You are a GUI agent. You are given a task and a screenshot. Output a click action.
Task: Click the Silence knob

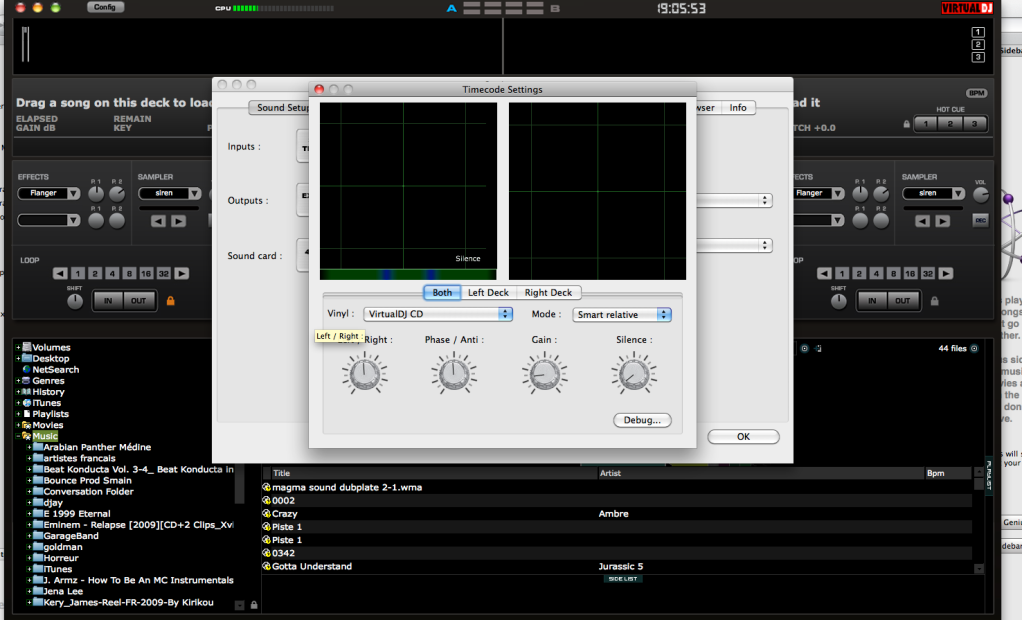(634, 374)
